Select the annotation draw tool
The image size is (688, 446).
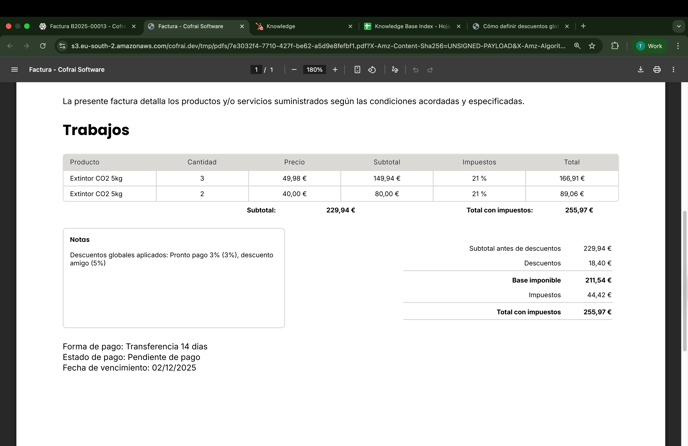click(395, 69)
